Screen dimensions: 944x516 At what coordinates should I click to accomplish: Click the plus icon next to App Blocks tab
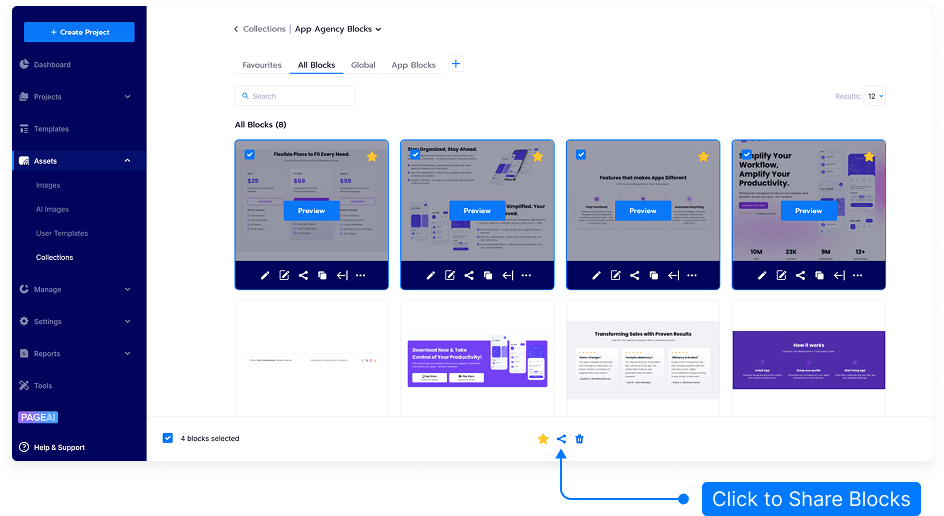pos(456,64)
